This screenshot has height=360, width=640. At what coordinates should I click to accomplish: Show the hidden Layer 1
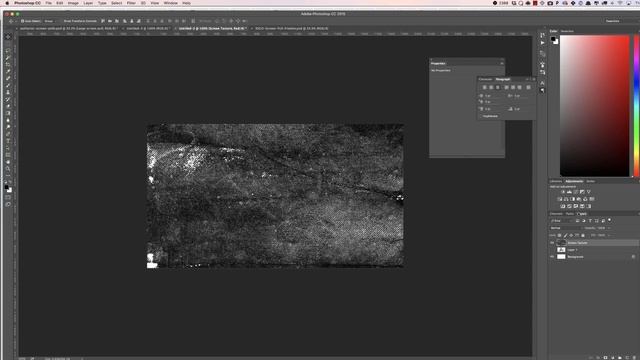click(552, 250)
